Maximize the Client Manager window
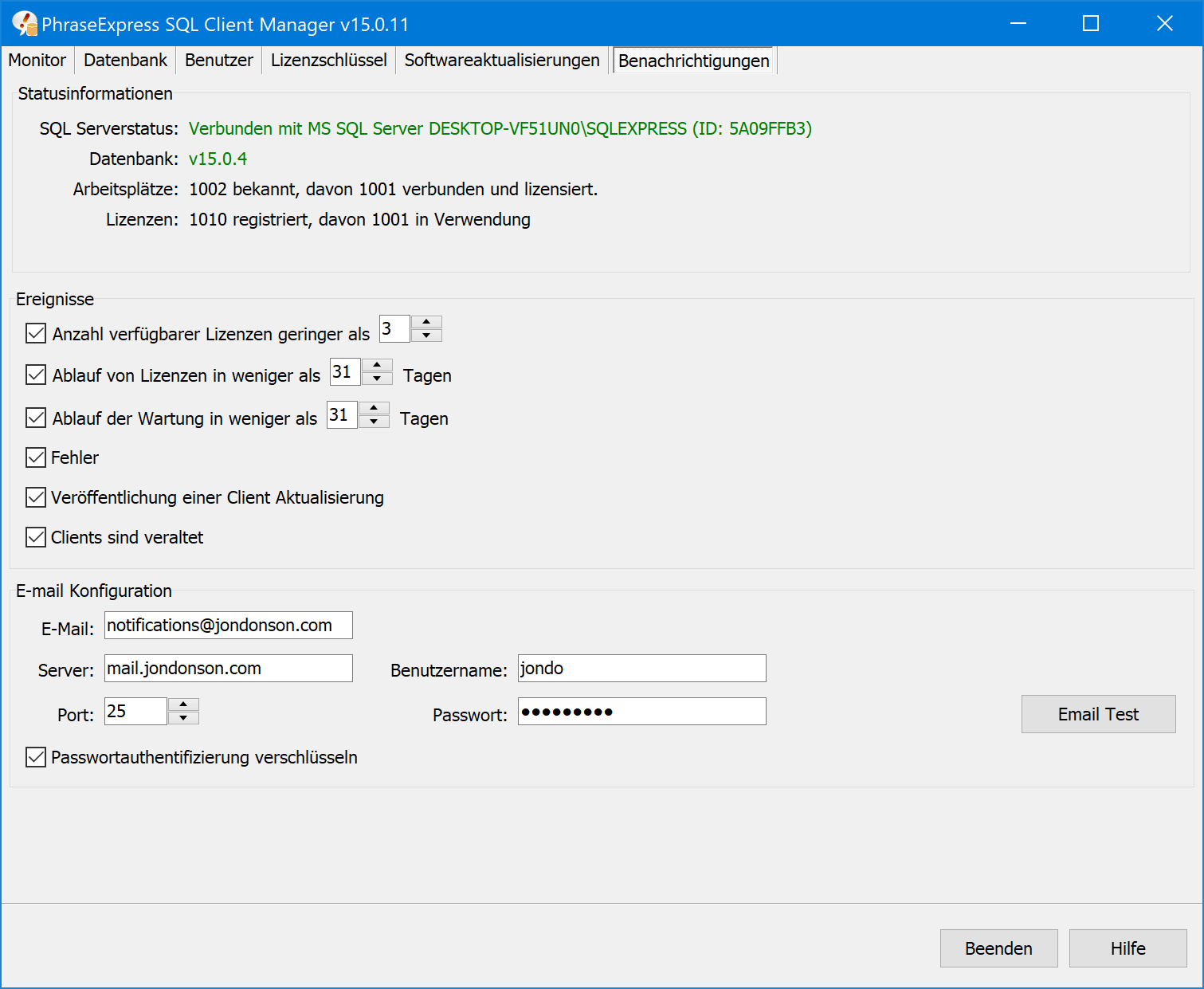This screenshot has width=1204, height=989. tap(1091, 24)
